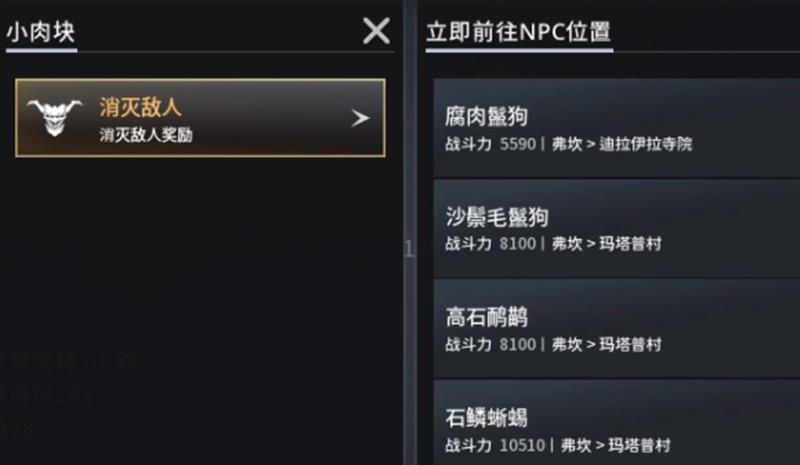Expand the 消灭敌人 arrow chevron
Image resolution: width=800 pixels, height=465 pixels.
click(361, 118)
